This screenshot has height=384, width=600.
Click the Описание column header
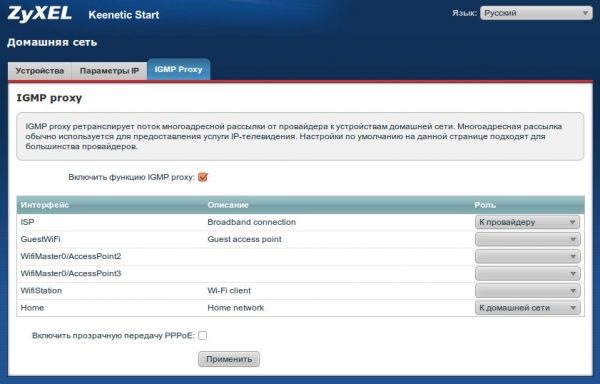228,205
